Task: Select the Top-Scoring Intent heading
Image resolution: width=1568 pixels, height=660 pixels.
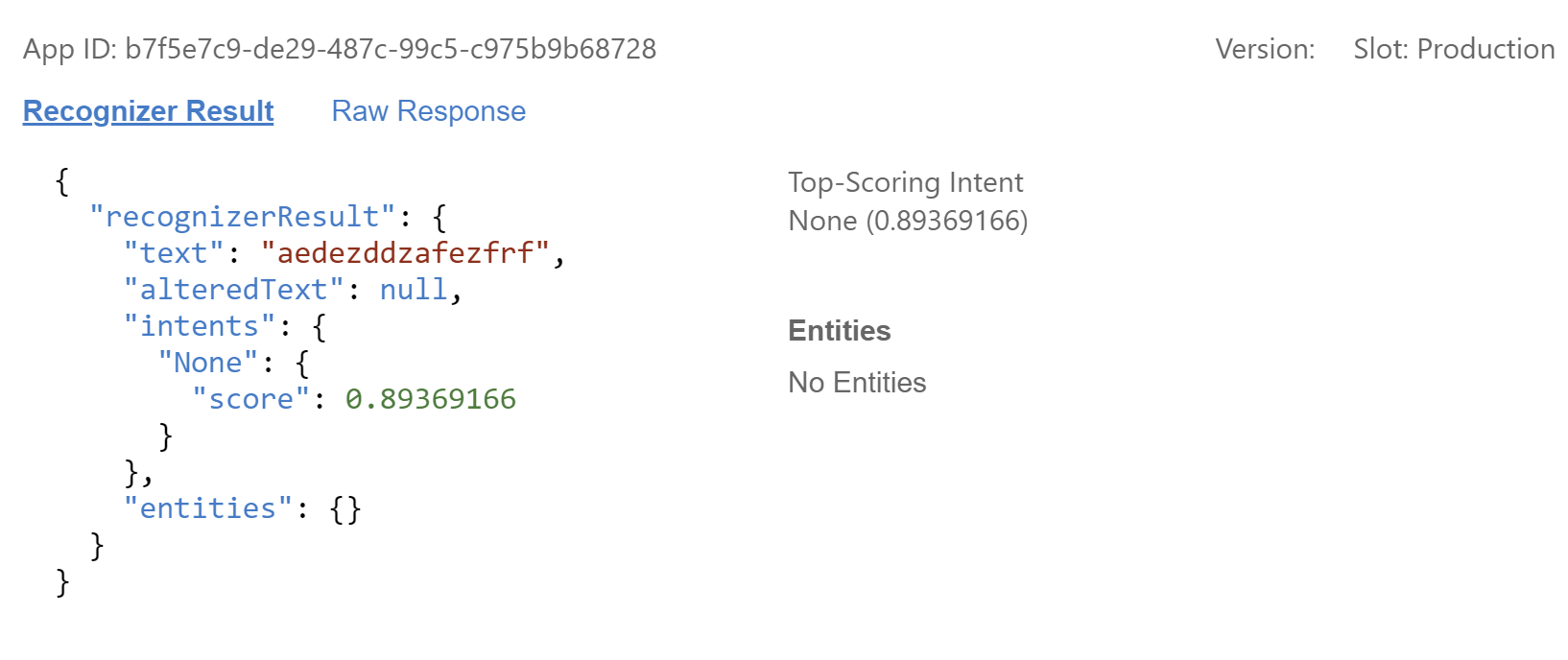Action: coord(905,181)
